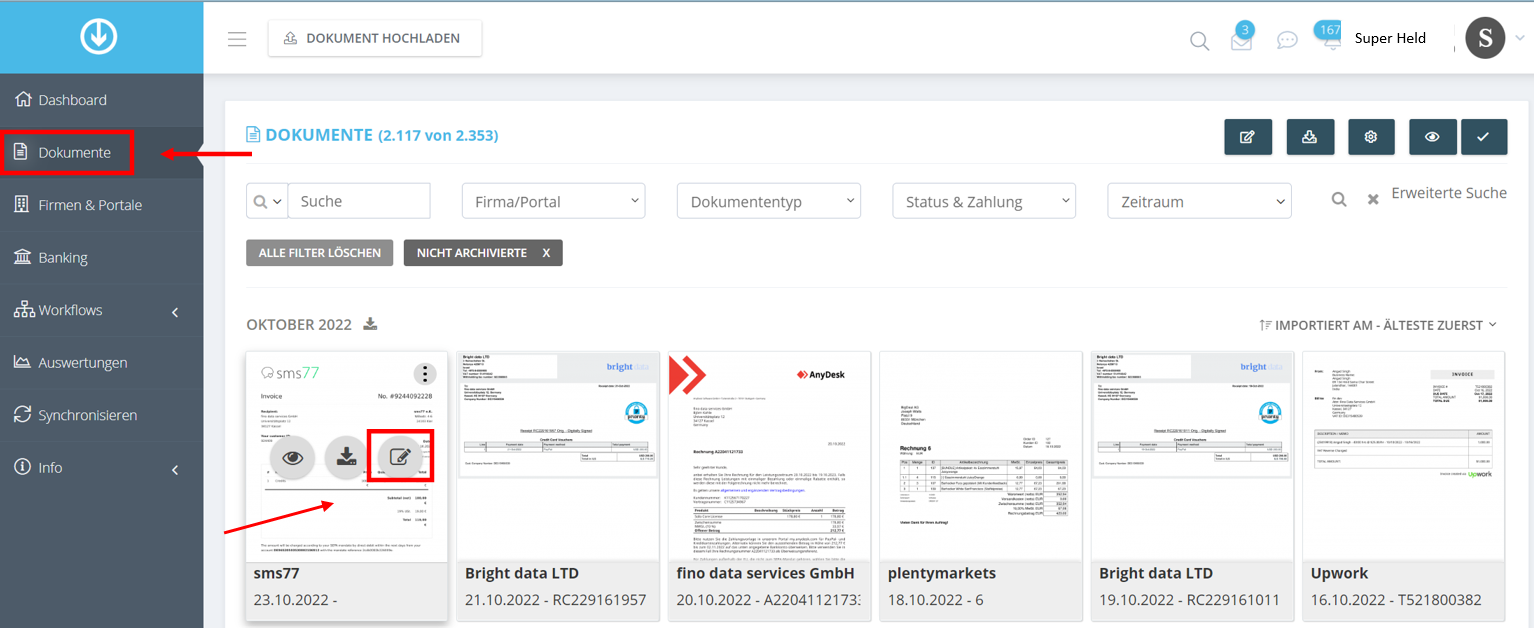1534x628 pixels.
Task: Open plentymarkets invoice thumbnail
Action: 981,455
